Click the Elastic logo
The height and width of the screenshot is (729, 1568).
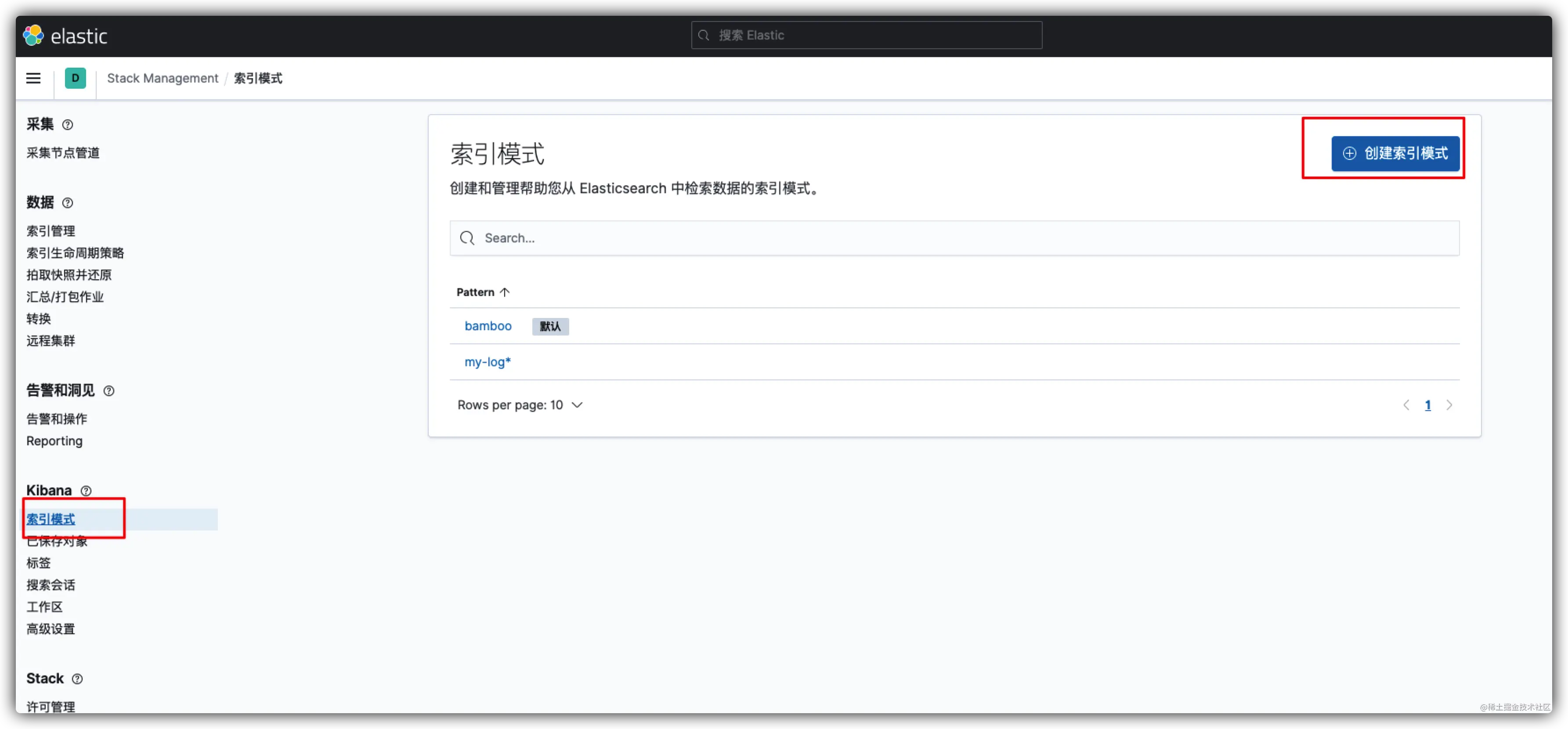click(65, 36)
